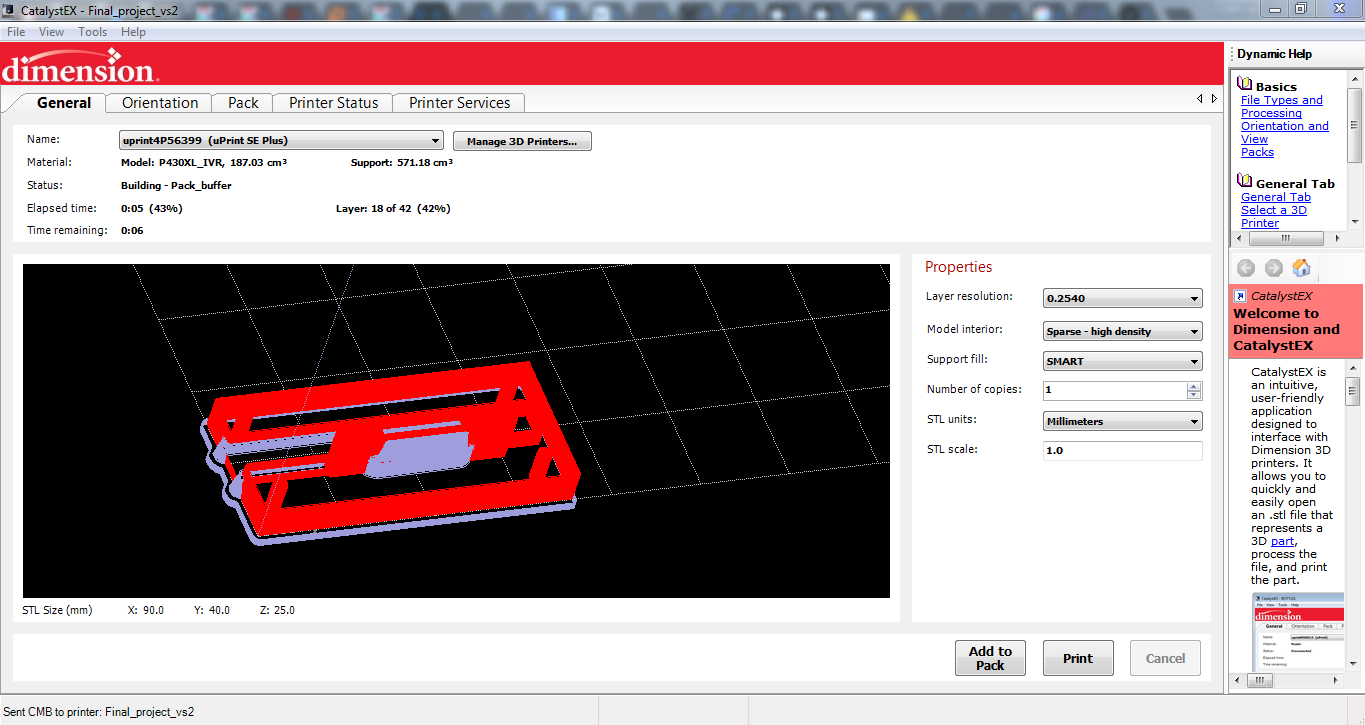Open the File menu
Image resolution: width=1365 pixels, height=725 pixels.
point(16,32)
